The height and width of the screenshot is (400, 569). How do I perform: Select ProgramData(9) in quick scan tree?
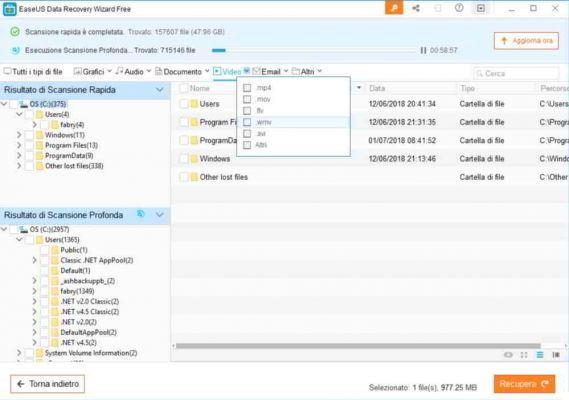pyautogui.click(x=69, y=156)
